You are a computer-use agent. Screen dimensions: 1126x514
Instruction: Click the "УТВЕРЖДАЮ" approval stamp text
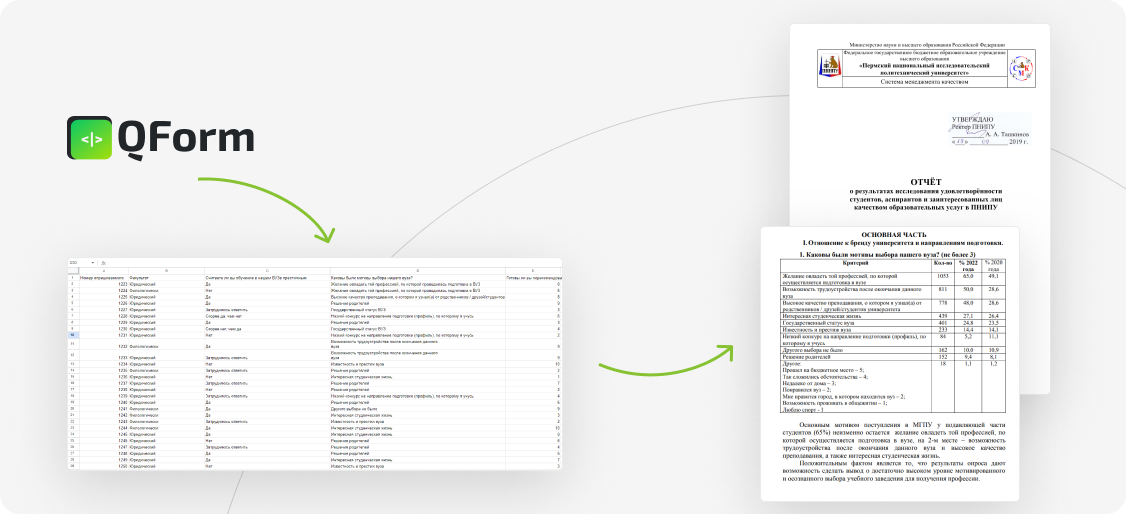(972, 119)
